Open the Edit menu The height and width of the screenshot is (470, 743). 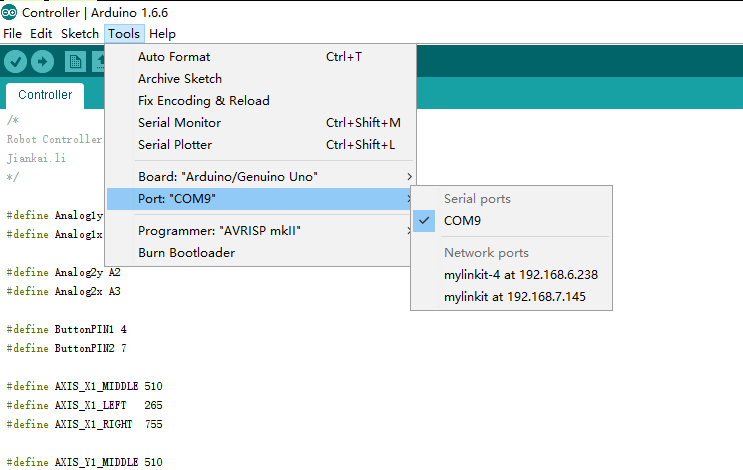pos(41,34)
